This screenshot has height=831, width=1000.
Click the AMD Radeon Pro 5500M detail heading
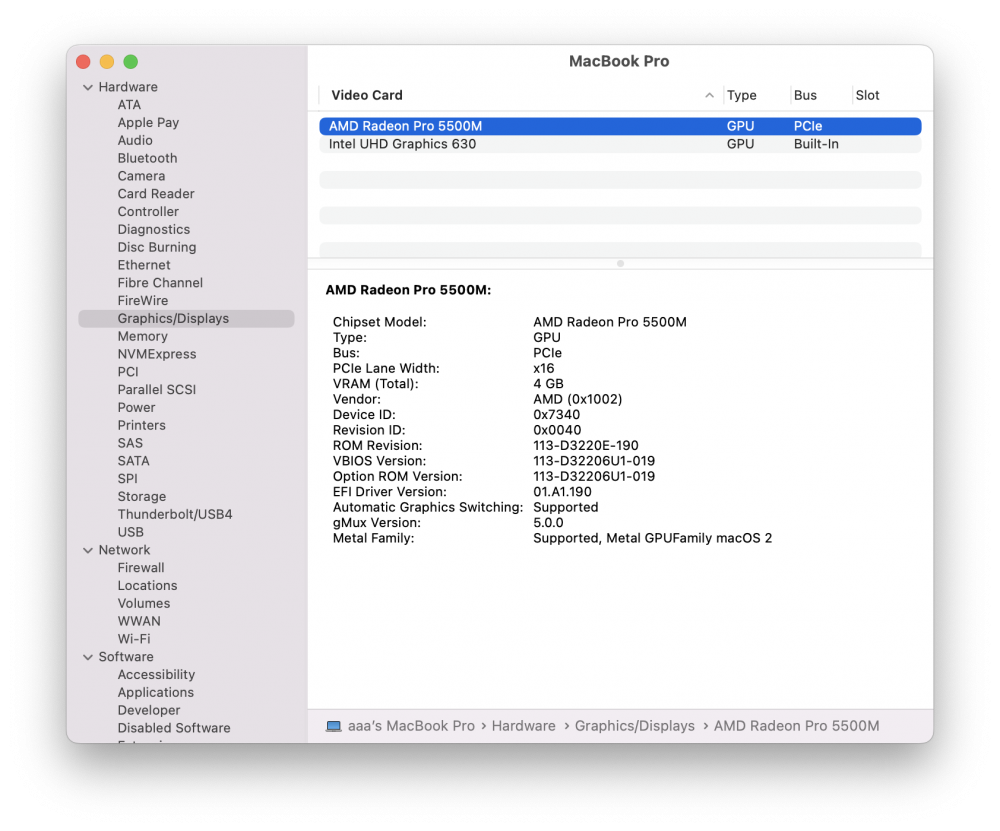pyautogui.click(x=408, y=291)
